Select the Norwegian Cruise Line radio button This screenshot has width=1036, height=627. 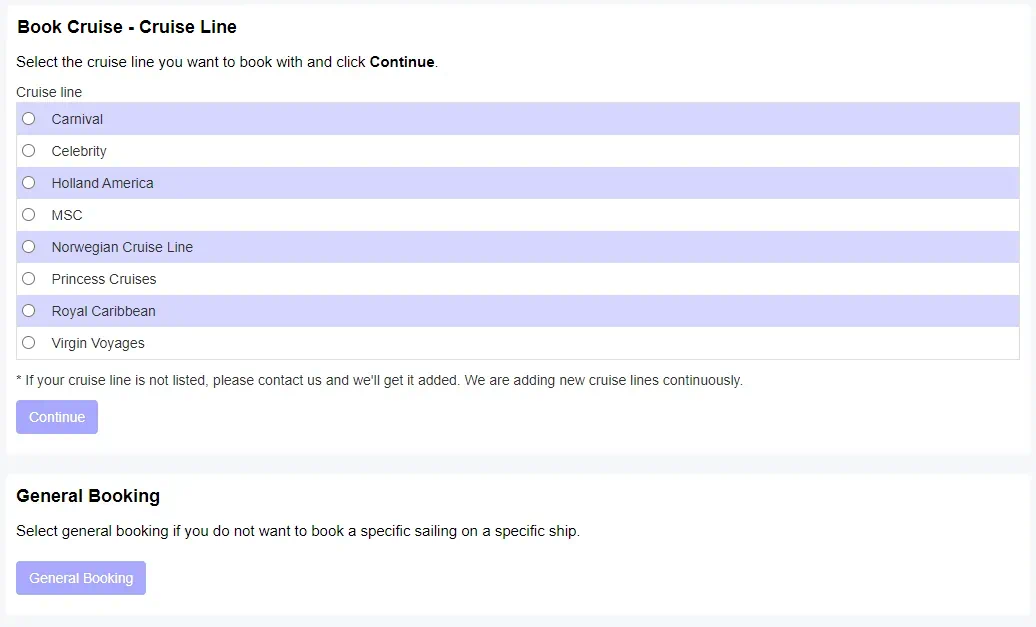pyautogui.click(x=29, y=247)
